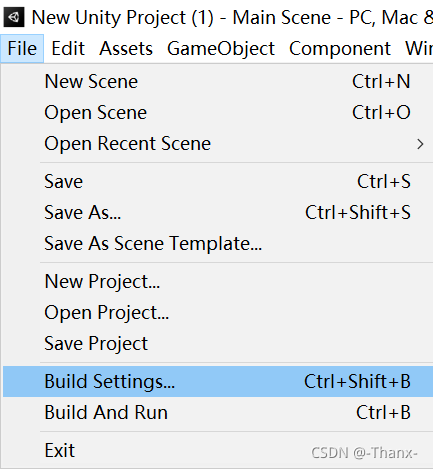Screen dimensions: 433x469
Task: Choose the Open Scene entry
Action: pos(218,112)
